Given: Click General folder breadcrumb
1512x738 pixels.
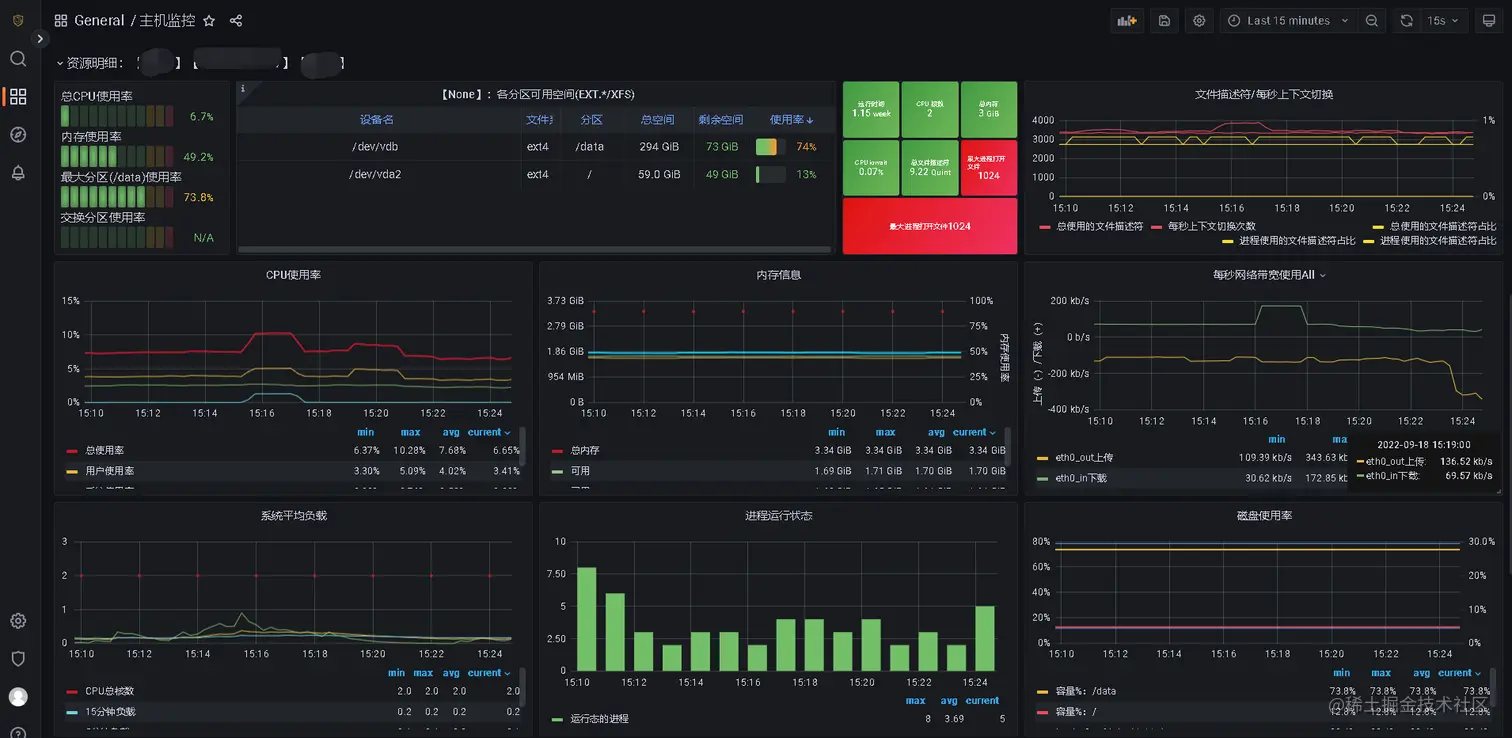Looking at the screenshot, I should (99, 20).
